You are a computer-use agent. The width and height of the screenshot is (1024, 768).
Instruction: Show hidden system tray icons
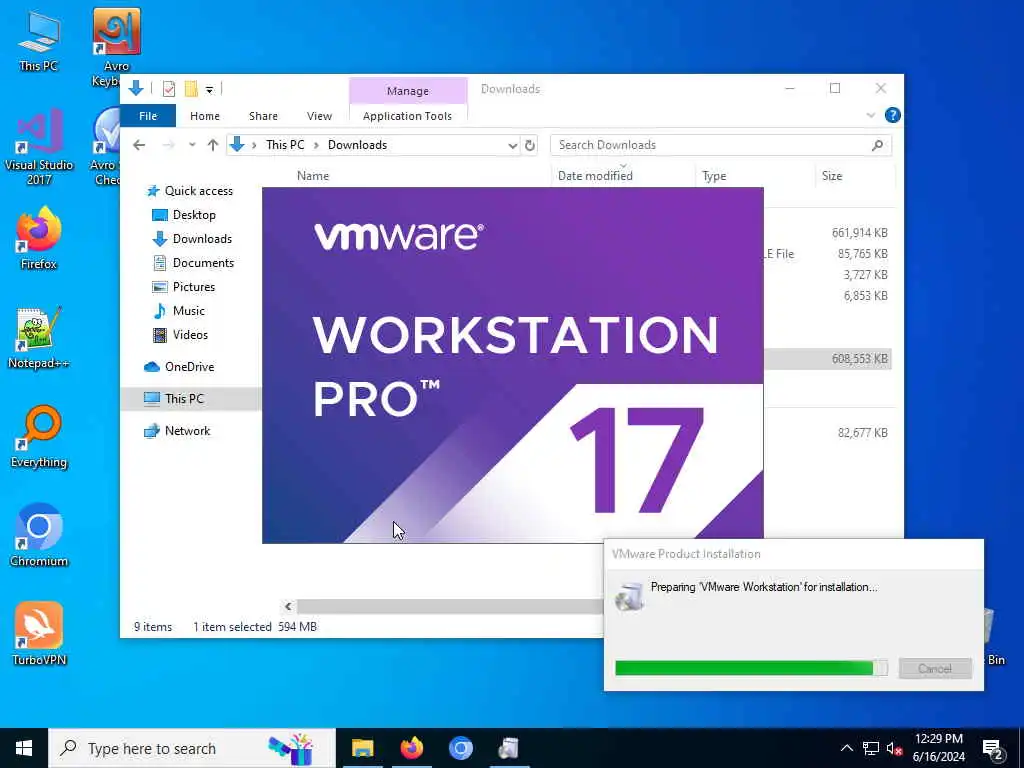(846, 748)
